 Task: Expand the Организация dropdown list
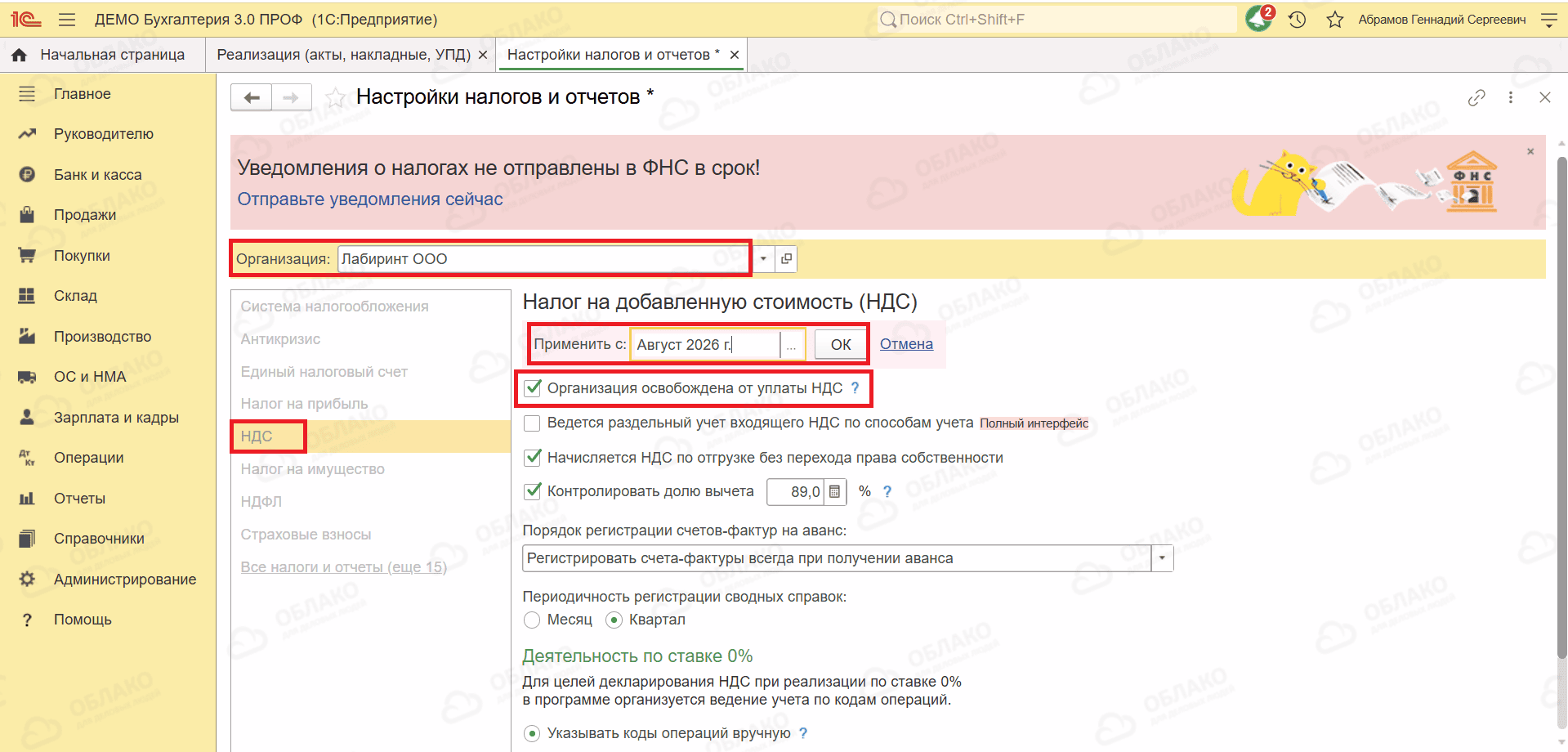(763, 259)
